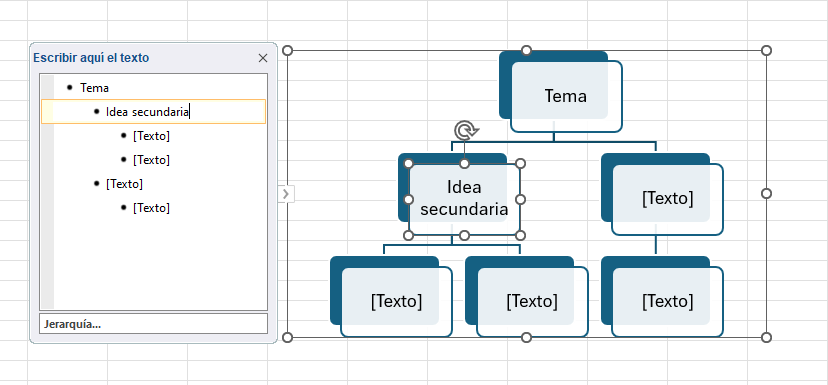This screenshot has width=828, height=385.
Task: Select the 'Tema' shape in the diagram
Action: point(566,96)
